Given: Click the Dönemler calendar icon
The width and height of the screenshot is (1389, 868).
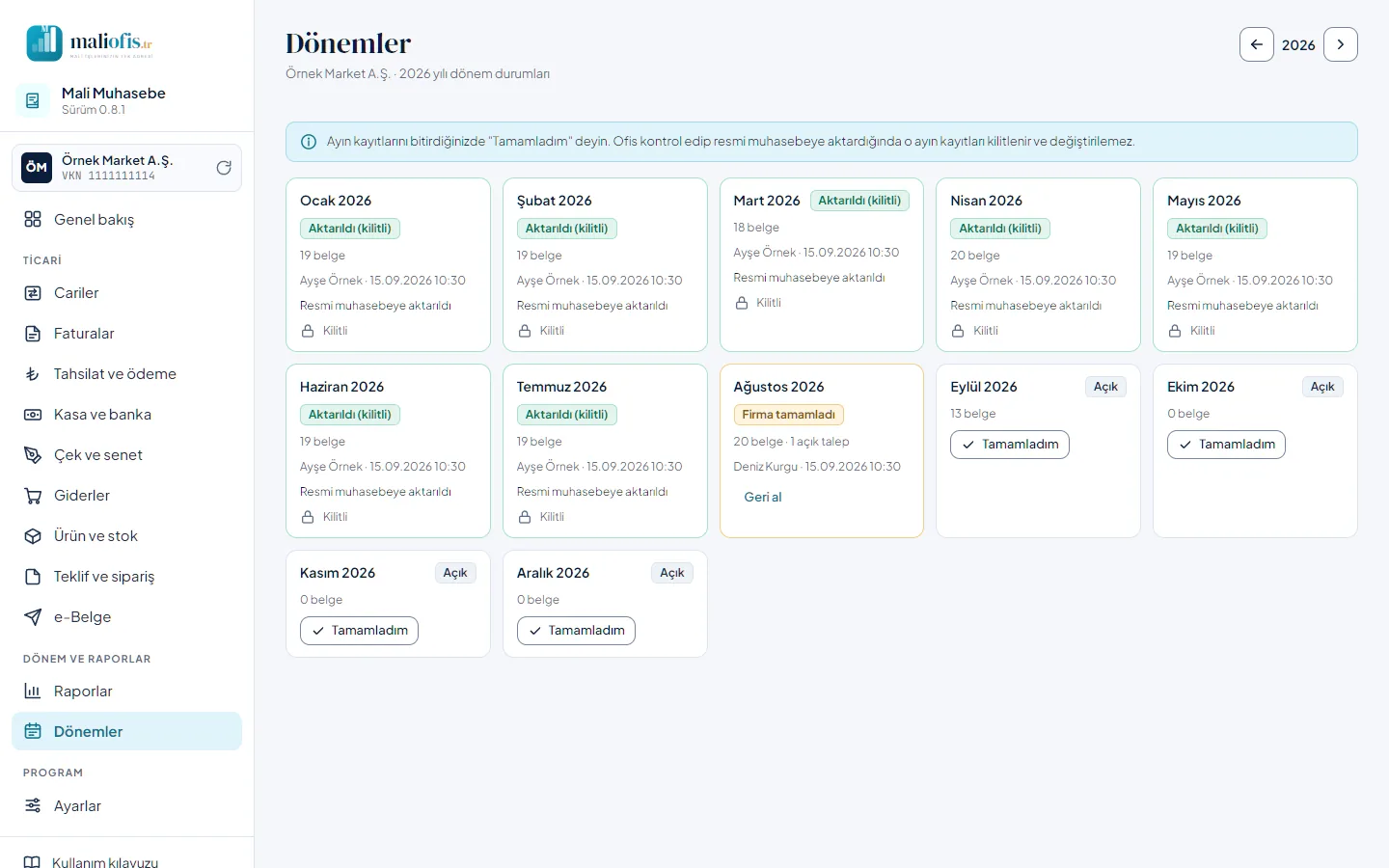Looking at the screenshot, I should [x=33, y=732].
